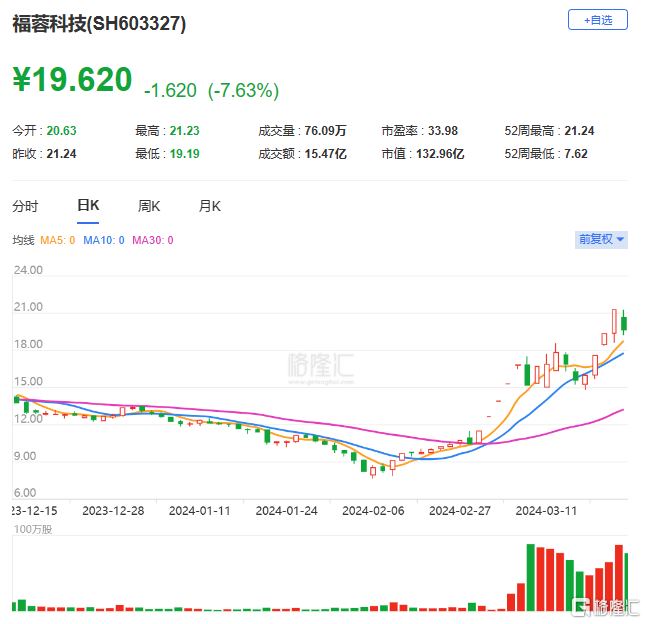Viewport: 646px width, 624px height.
Task: Select the price change -1.620
Action: 170,91
